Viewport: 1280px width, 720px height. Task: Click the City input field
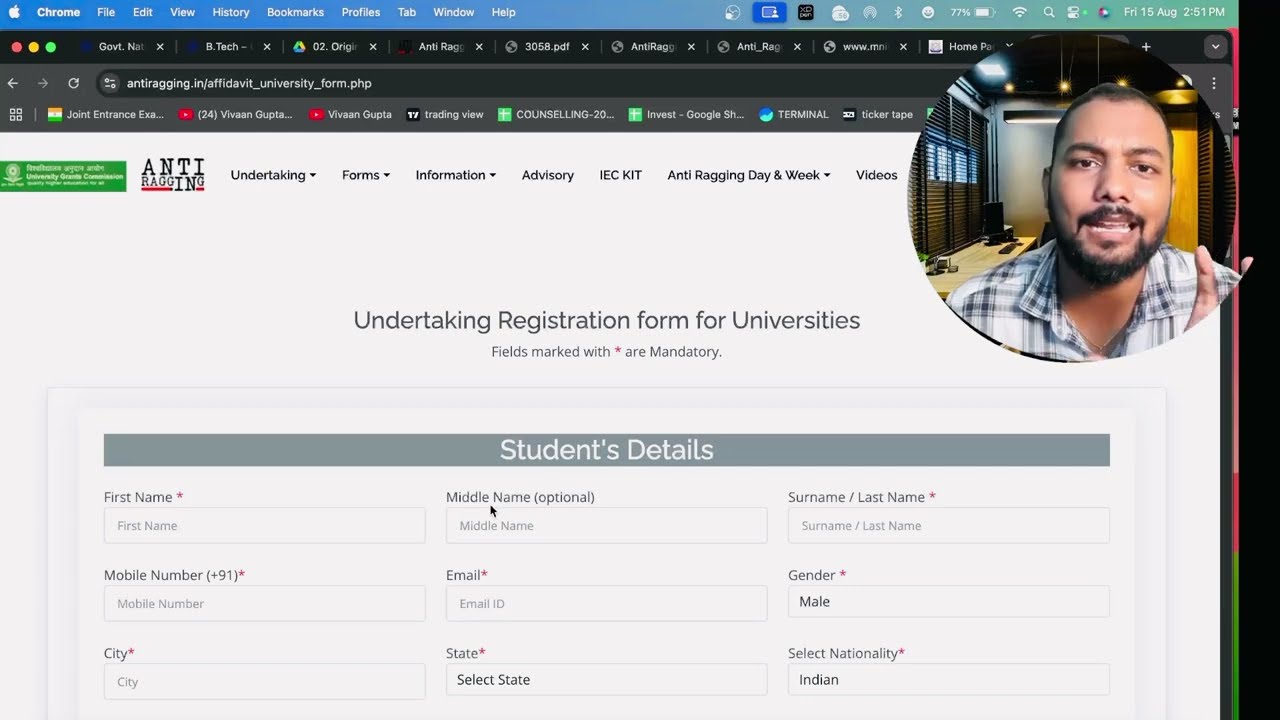[x=265, y=681]
